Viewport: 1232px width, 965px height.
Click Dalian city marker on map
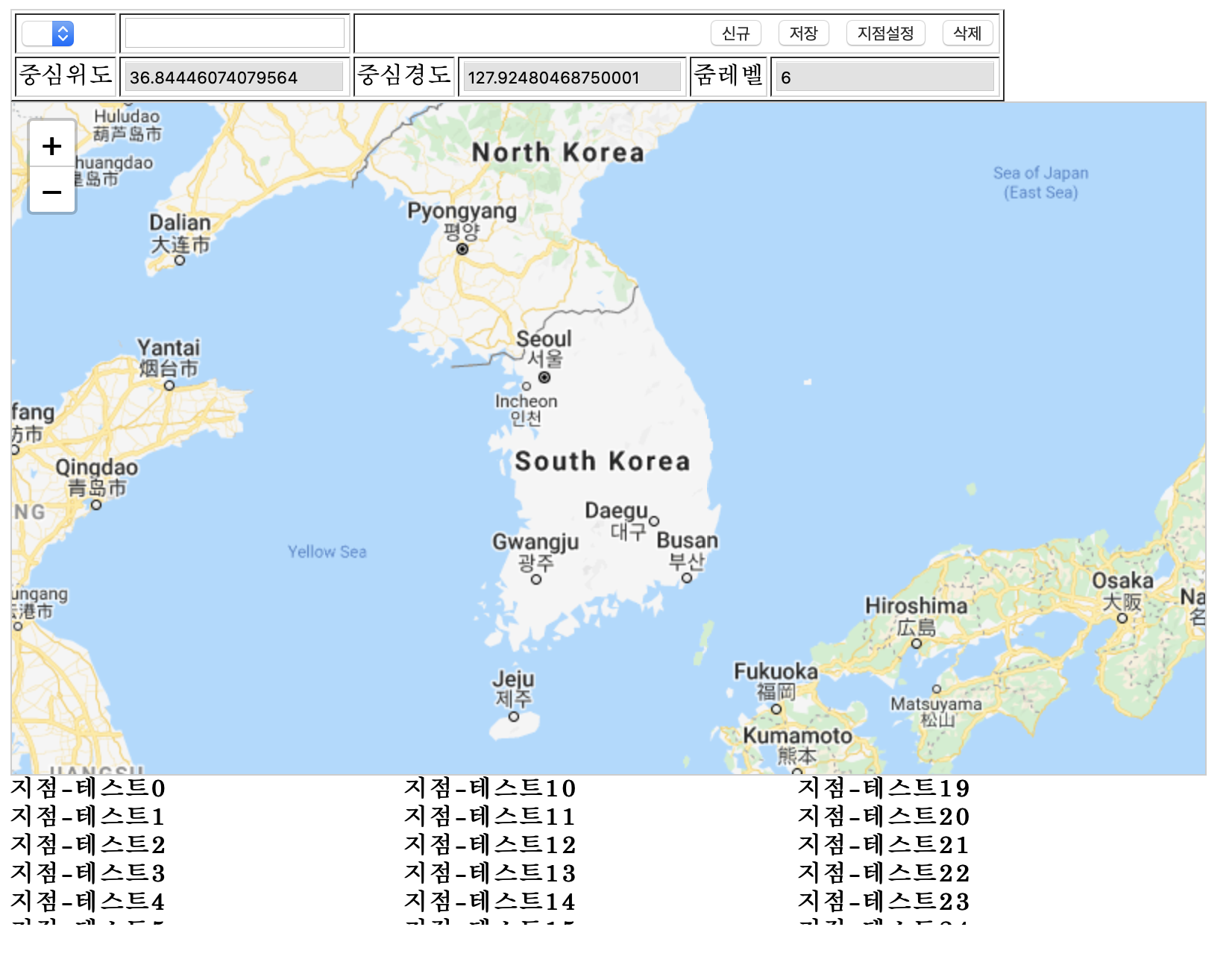(180, 260)
